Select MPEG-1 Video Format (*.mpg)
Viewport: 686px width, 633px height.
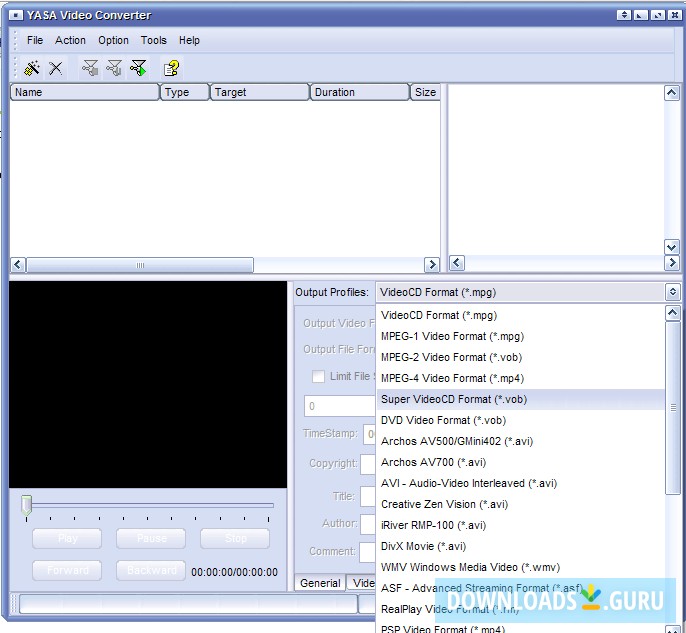(x=521, y=336)
